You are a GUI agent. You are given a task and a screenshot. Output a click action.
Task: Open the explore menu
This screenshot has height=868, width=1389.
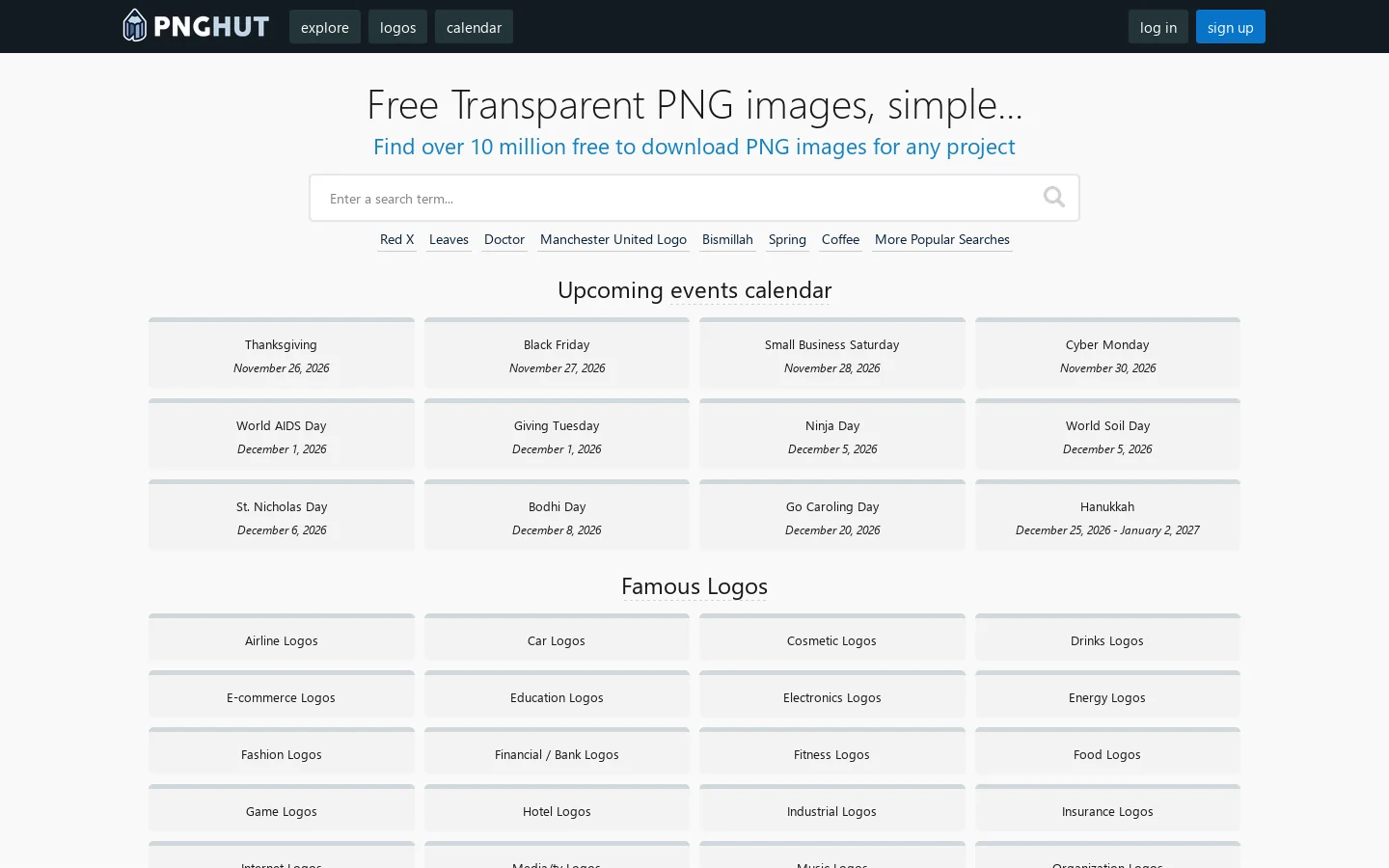pyautogui.click(x=325, y=27)
